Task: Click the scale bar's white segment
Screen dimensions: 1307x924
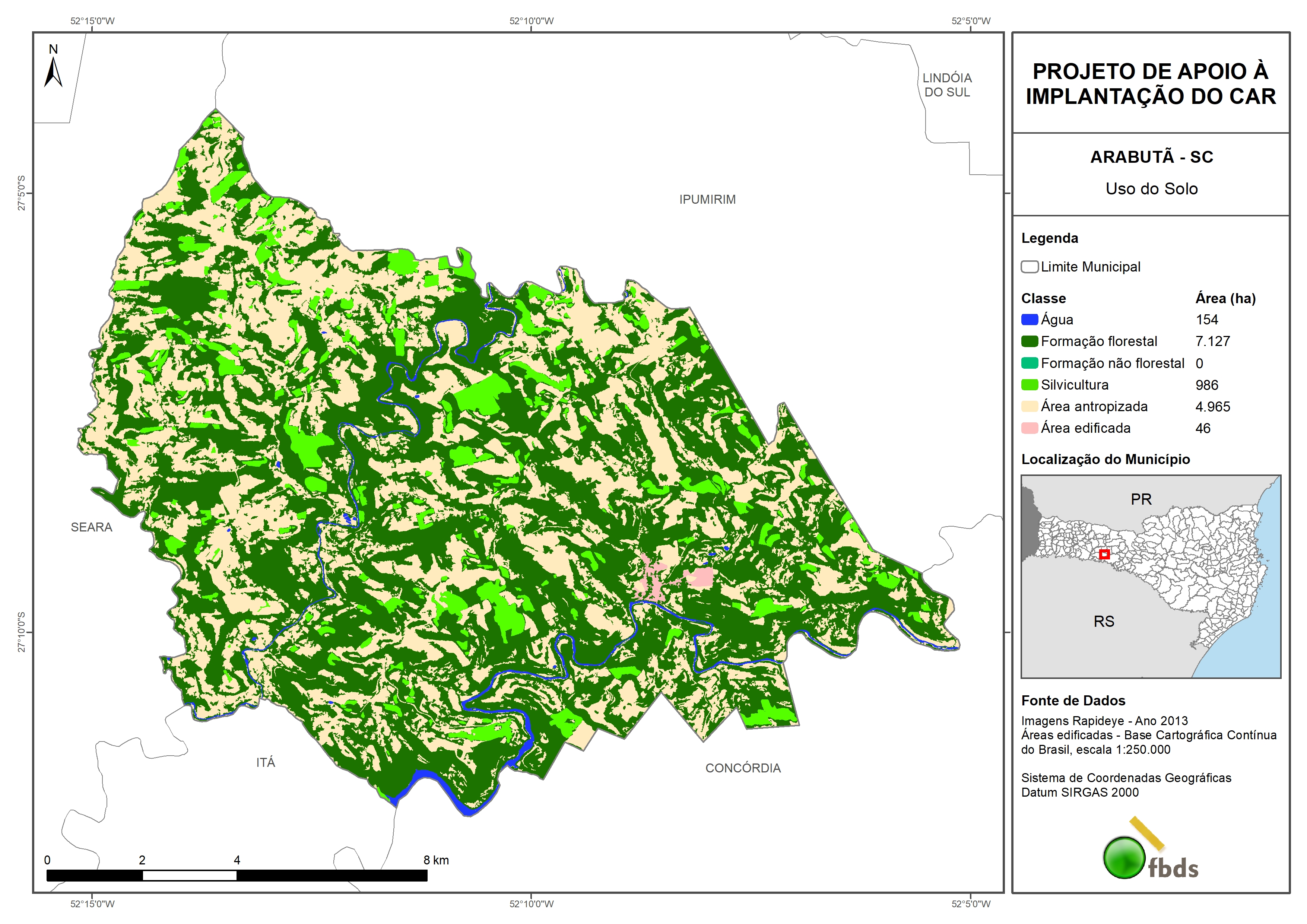Action: (189, 876)
